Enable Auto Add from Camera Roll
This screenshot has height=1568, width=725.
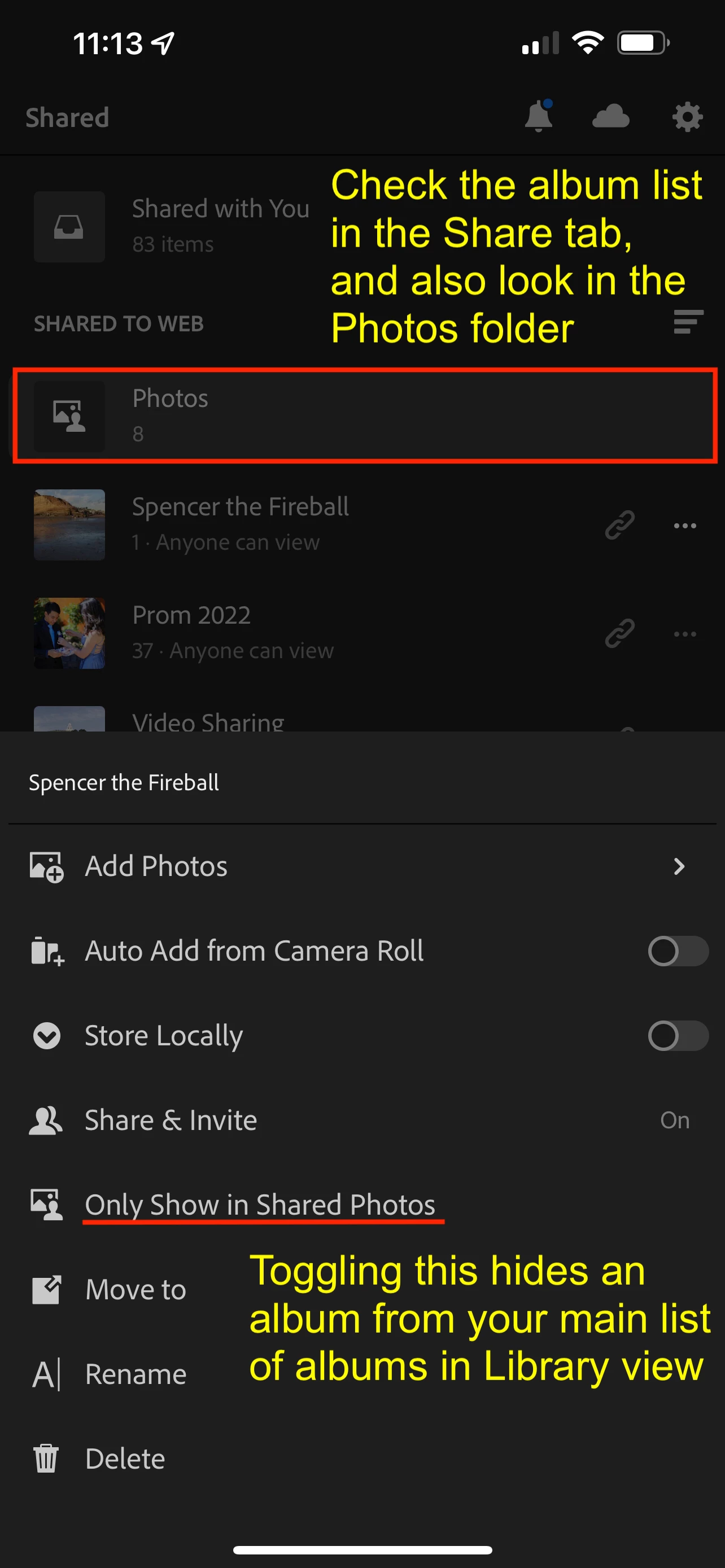tap(678, 951)
